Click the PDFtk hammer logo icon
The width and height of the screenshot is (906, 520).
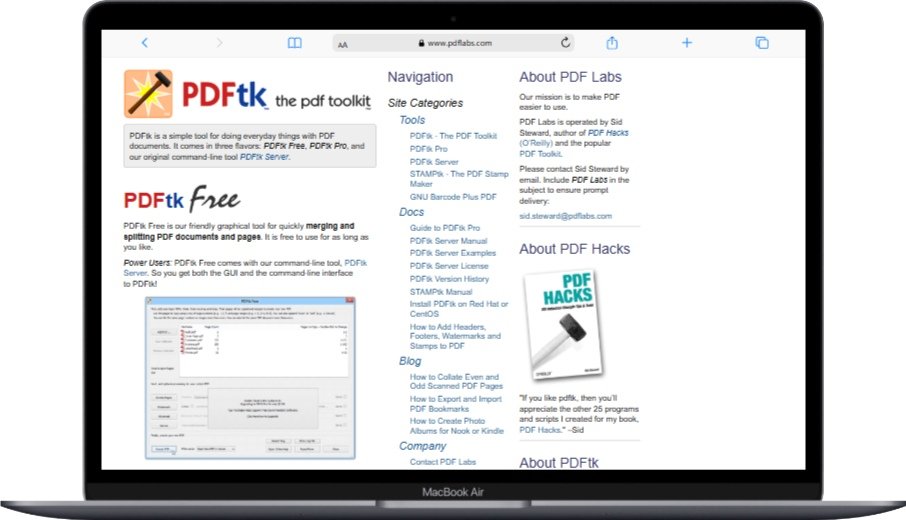148,94
